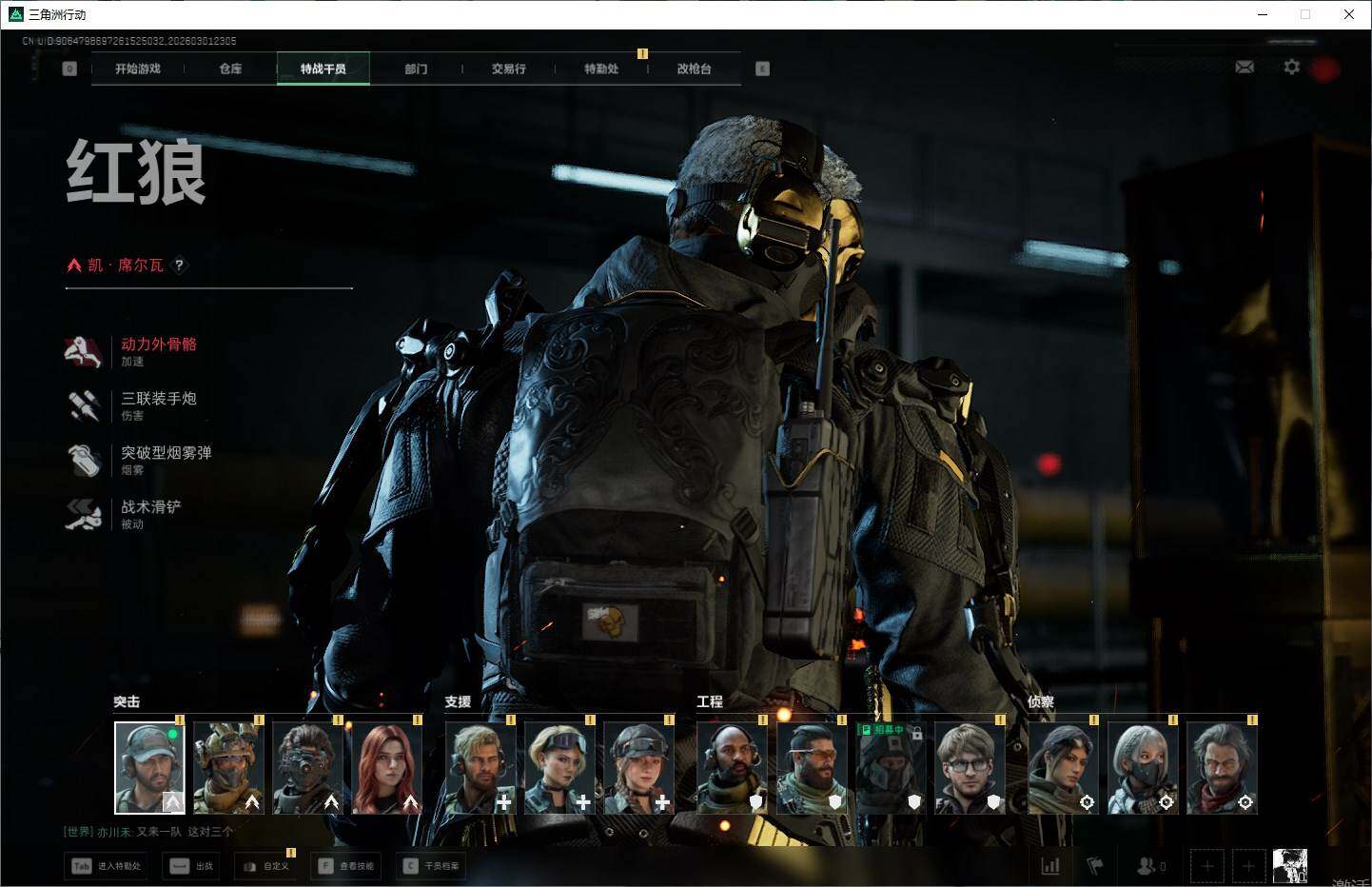This screenshot has width=1372, height=887.
Task: Open the 开始游戏 tab
Action: coord(138,69)
